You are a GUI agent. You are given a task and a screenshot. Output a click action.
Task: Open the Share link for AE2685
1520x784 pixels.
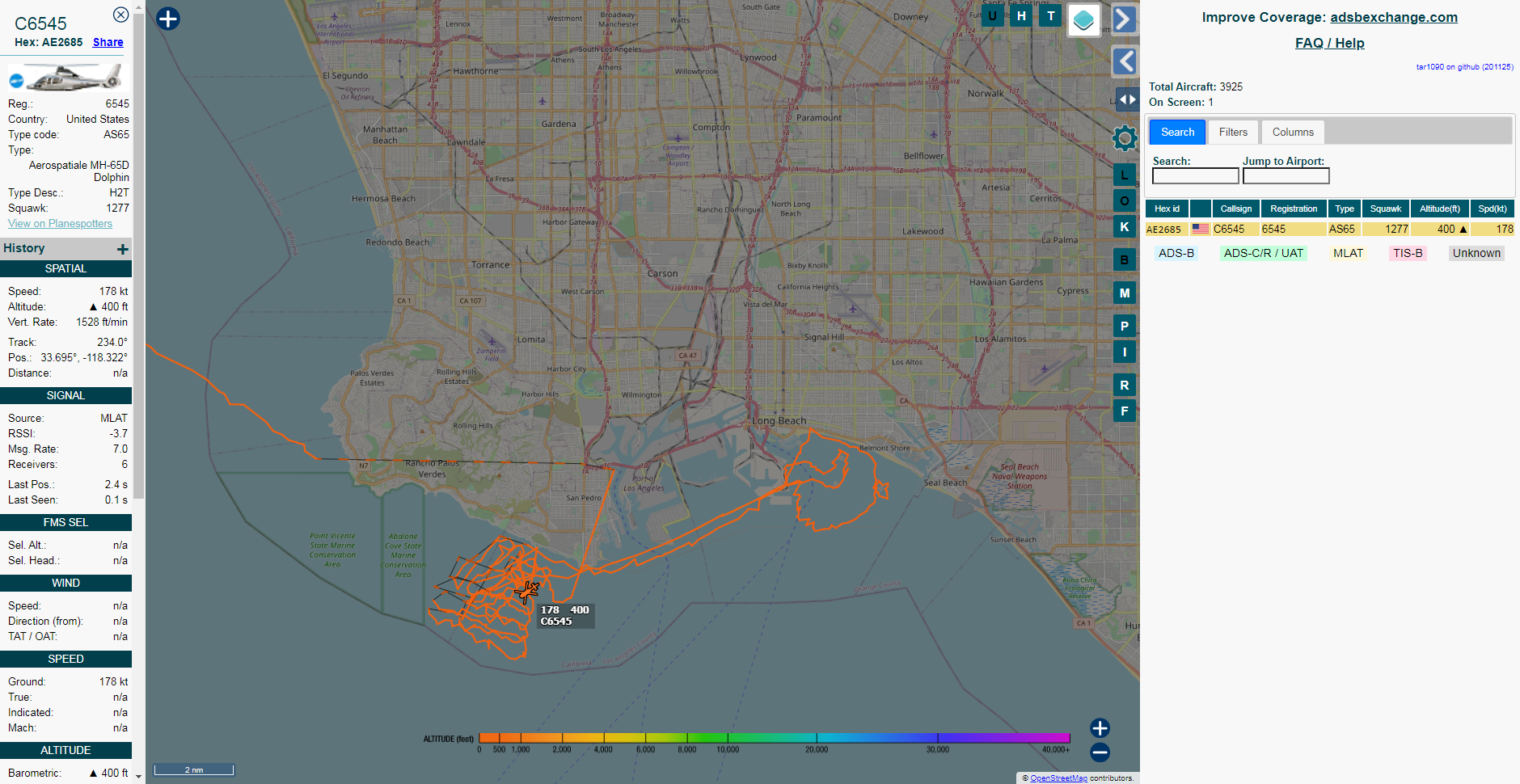point(108,42)
